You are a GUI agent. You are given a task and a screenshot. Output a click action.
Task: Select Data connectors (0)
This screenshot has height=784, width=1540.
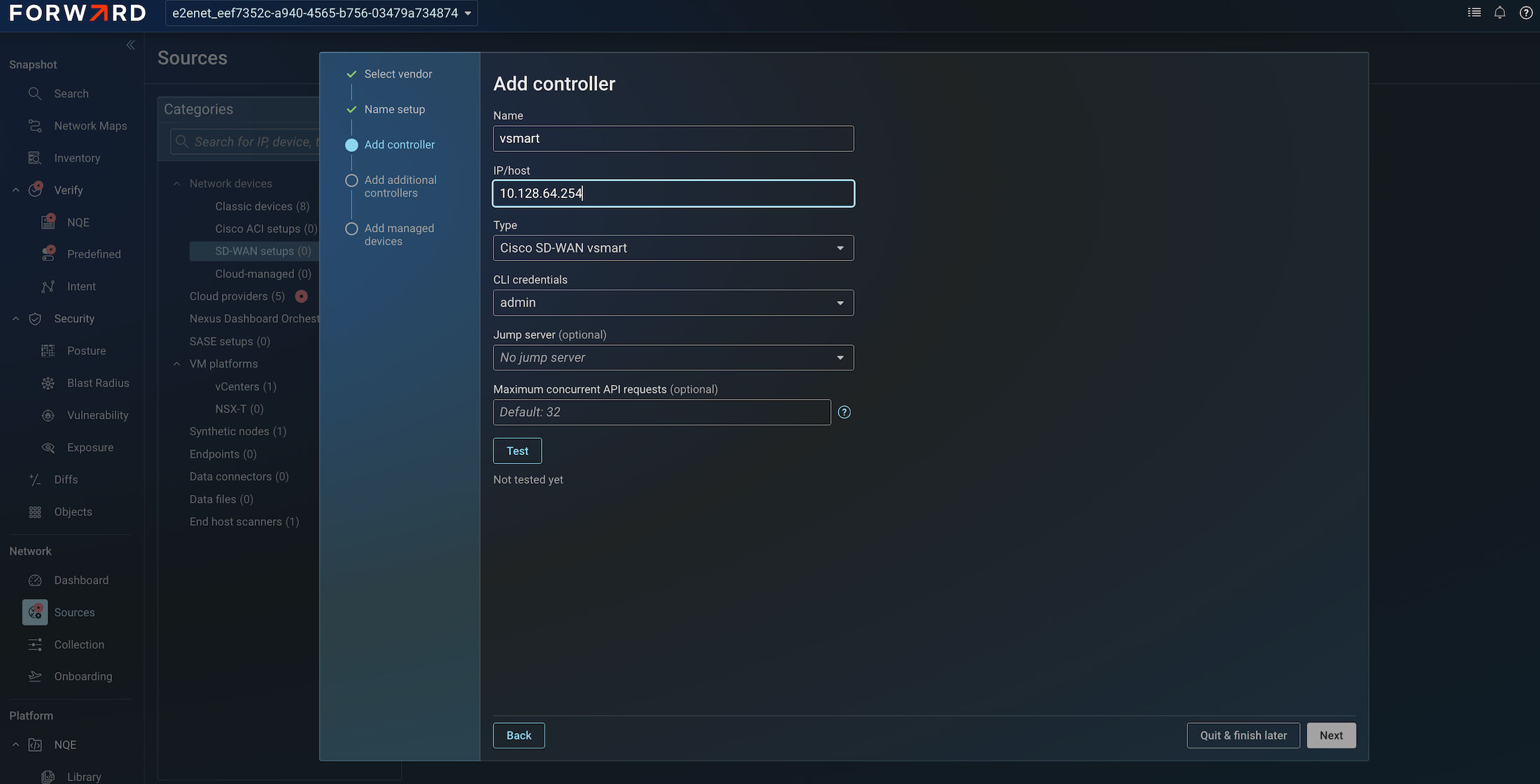[239, 477]
